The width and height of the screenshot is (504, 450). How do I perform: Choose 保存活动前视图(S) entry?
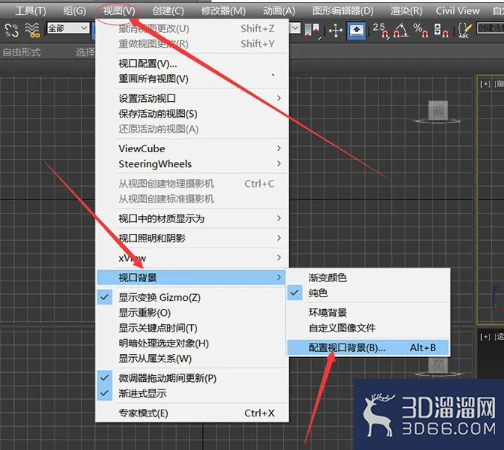(192, 114)
